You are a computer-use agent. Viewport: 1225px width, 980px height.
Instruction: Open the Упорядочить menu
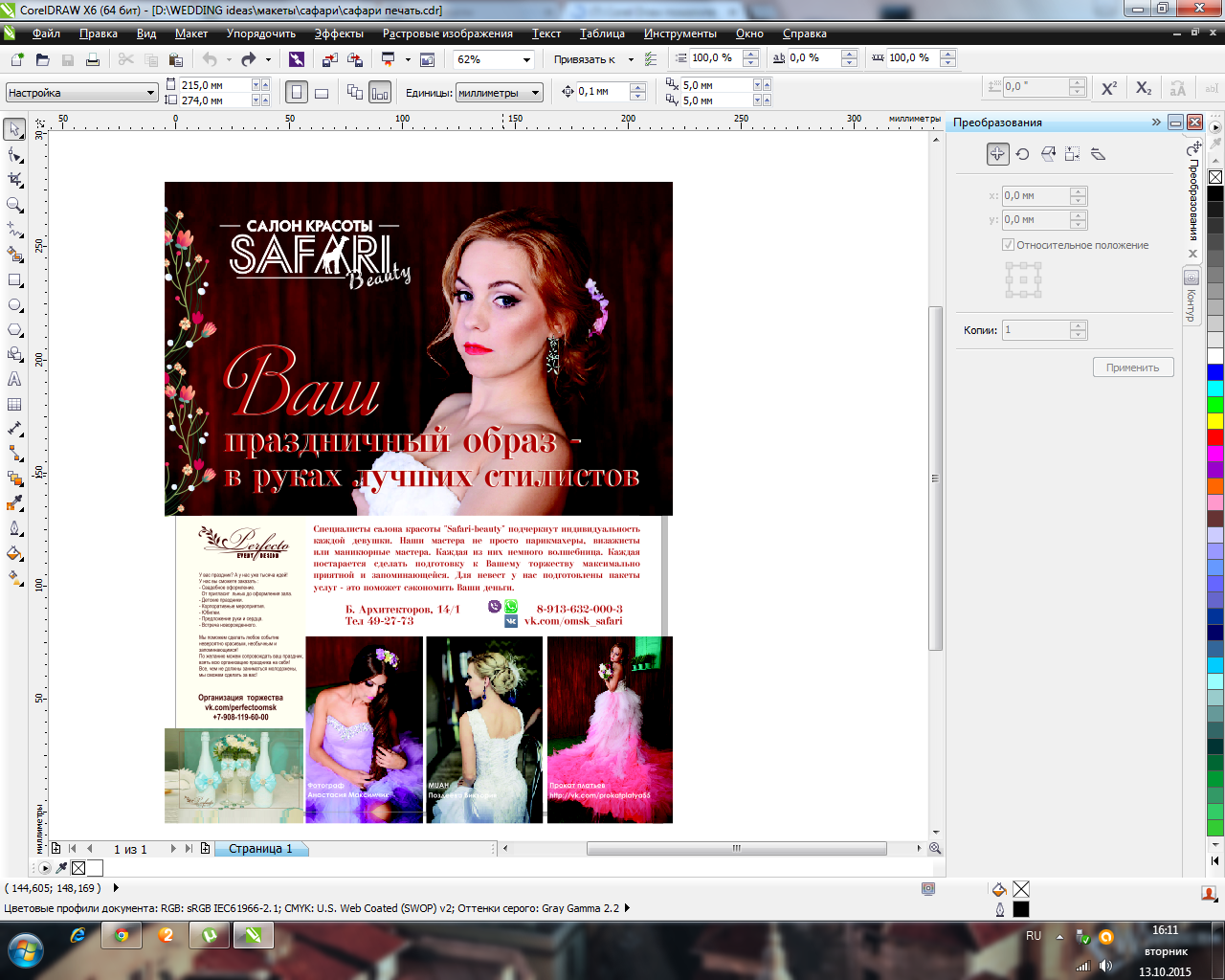(261, 33)
